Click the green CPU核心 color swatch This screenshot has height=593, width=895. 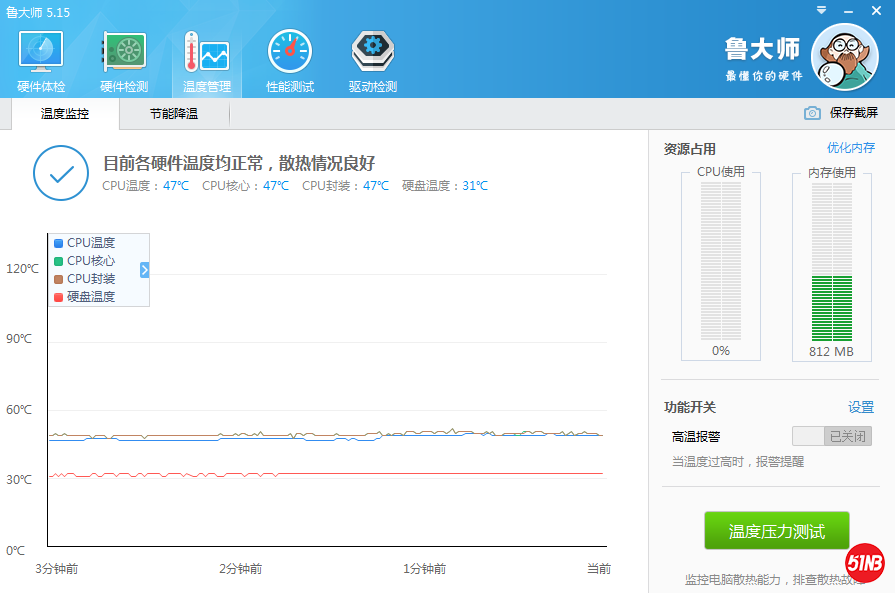(58, 261)
